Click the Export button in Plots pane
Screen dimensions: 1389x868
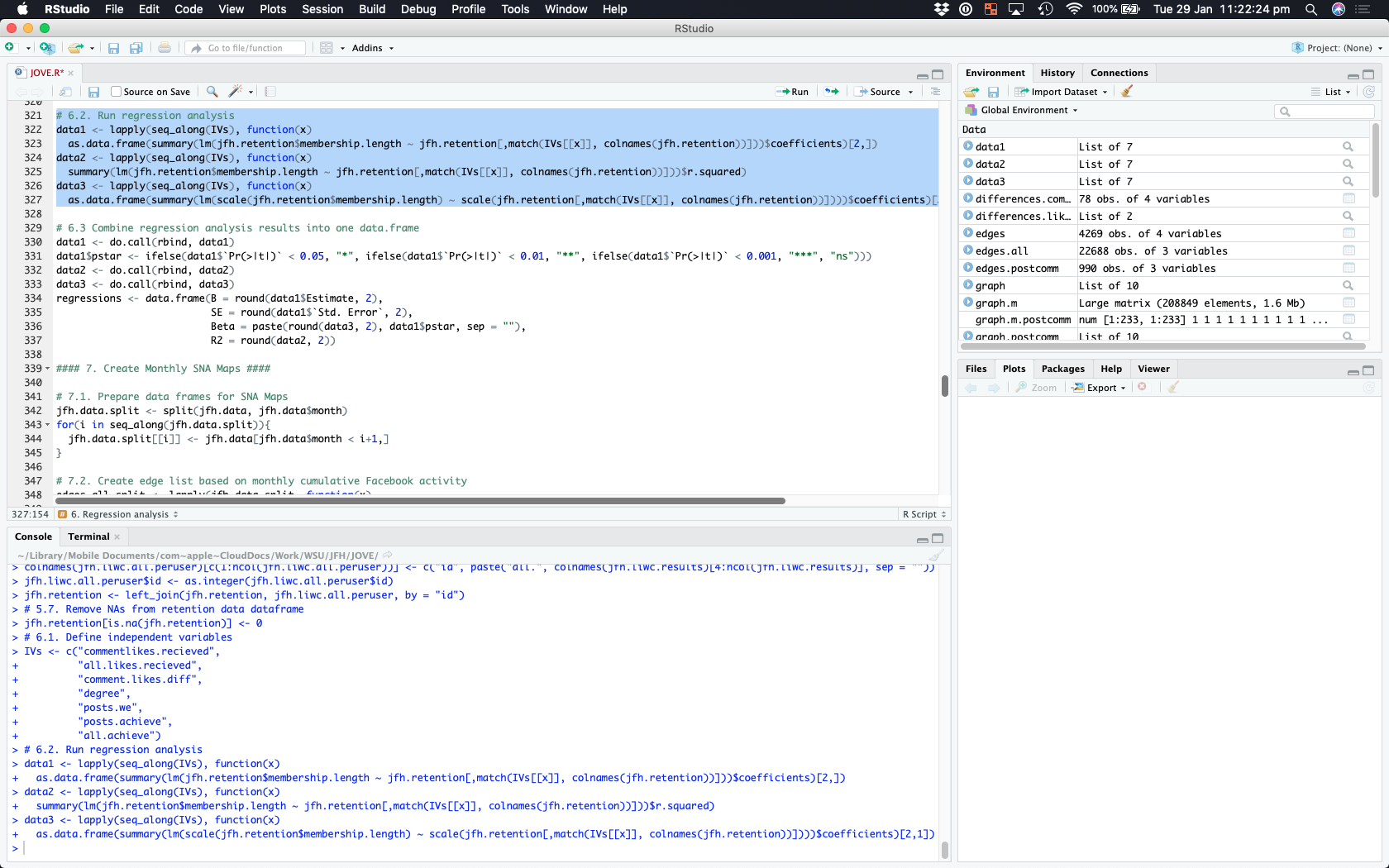coord(1100,388)
